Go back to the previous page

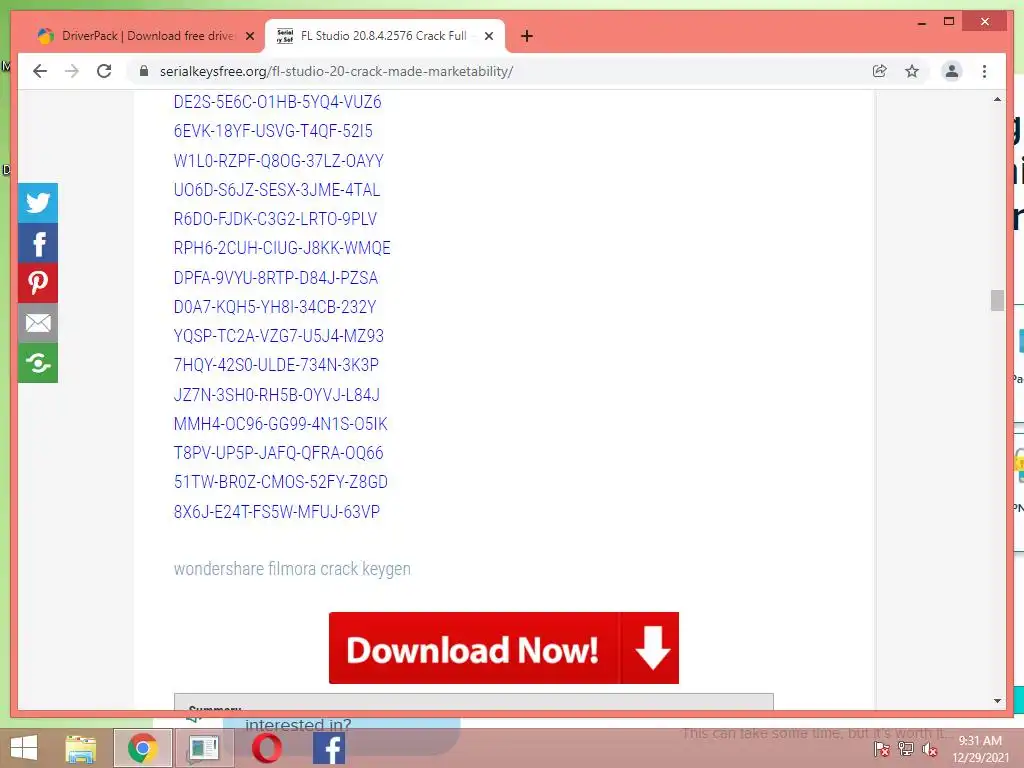pos(40,71)
